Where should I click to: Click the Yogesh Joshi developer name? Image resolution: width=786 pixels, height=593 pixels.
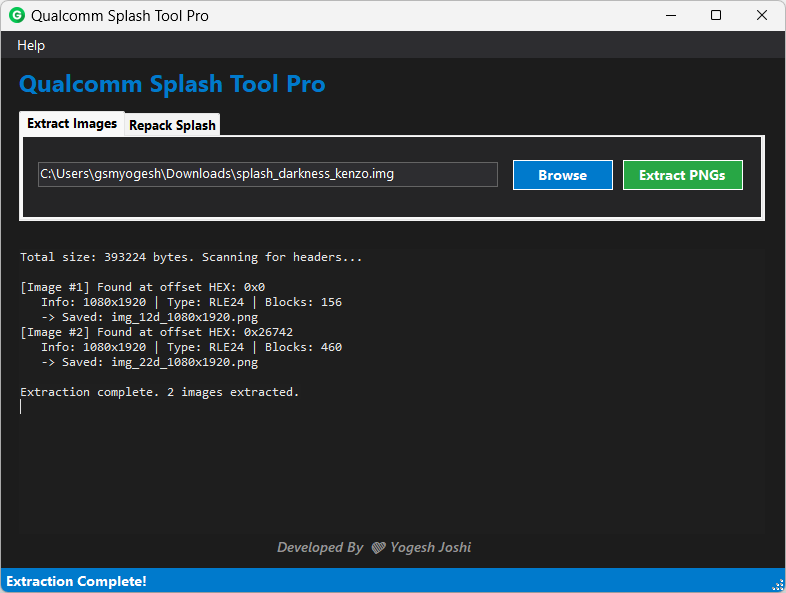coord(432,548)
